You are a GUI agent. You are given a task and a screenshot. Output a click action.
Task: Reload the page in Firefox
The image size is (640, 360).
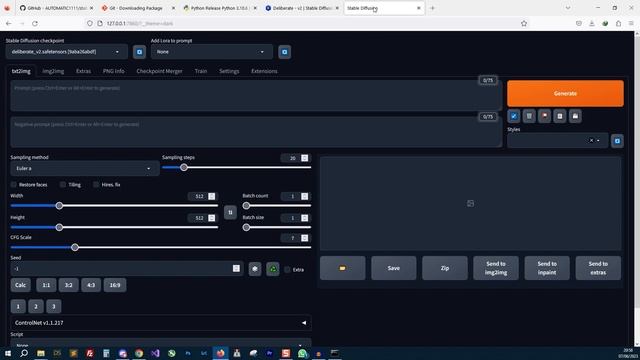tap(35, 23)
